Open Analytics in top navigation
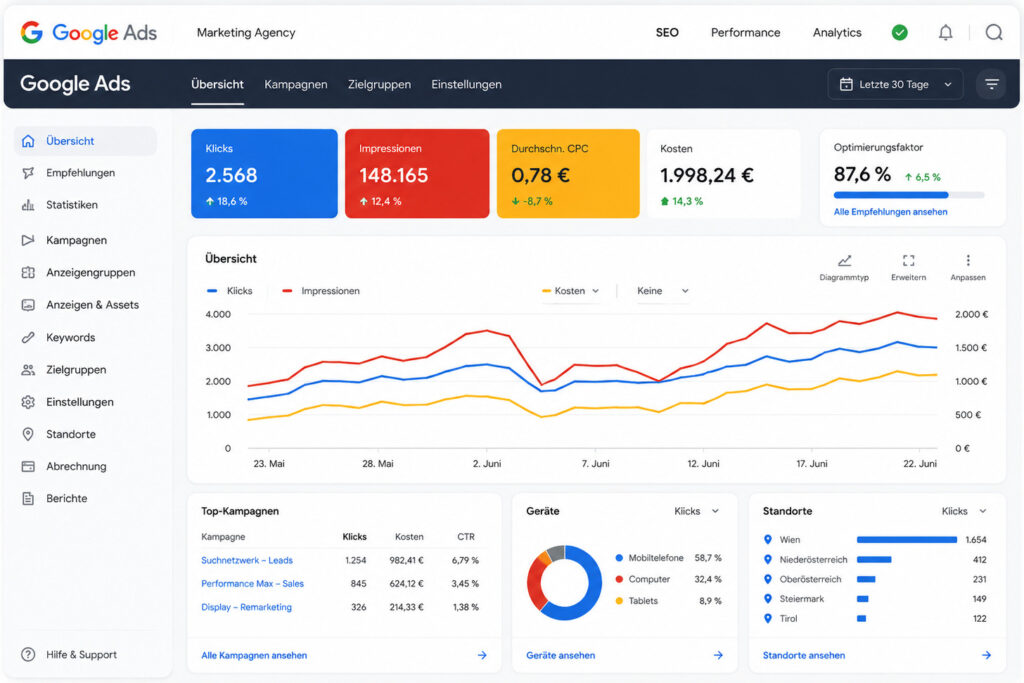 (x=837, y=32)
